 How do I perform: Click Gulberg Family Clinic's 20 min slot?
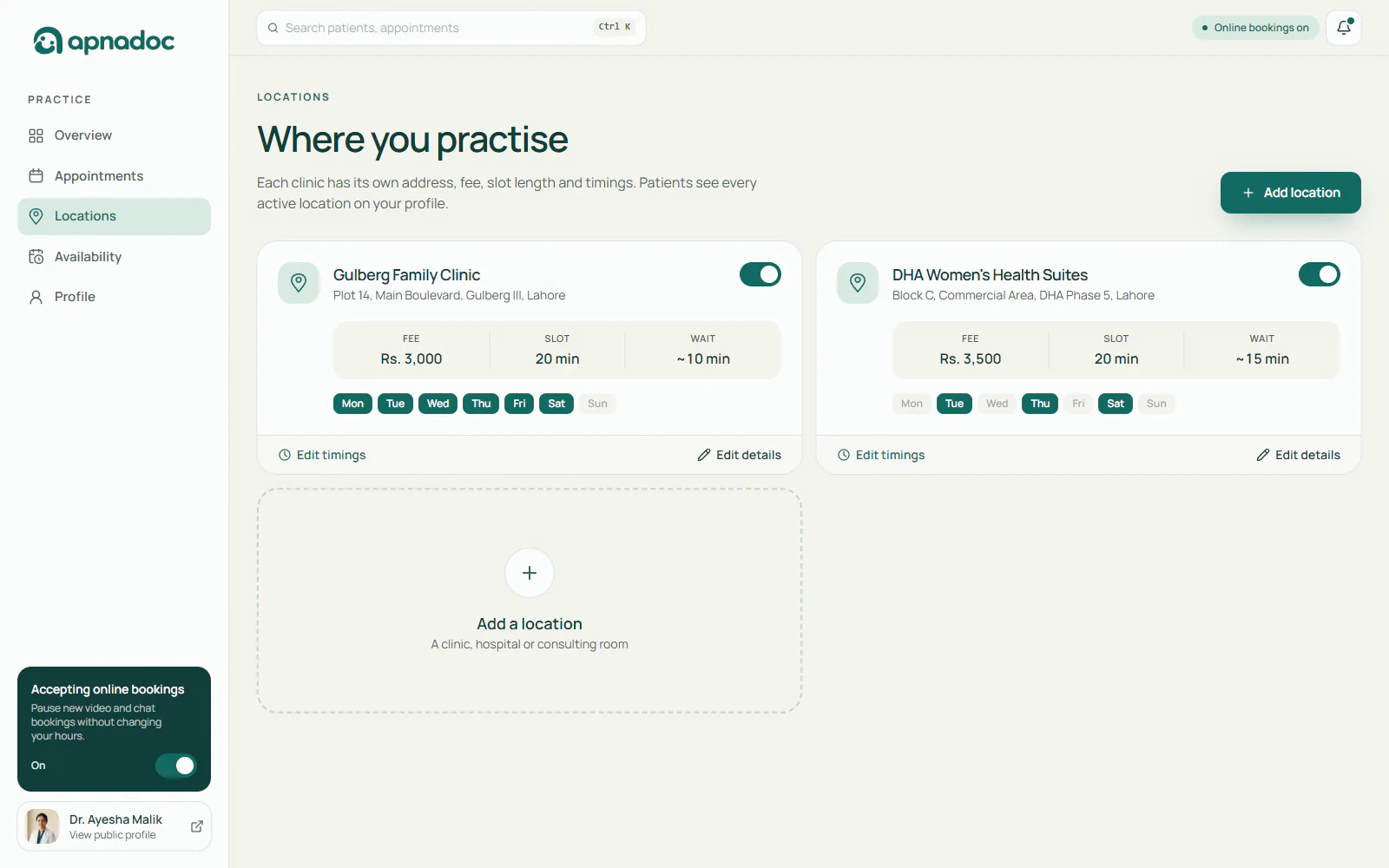pyautogui.click(x=557, y=359)
